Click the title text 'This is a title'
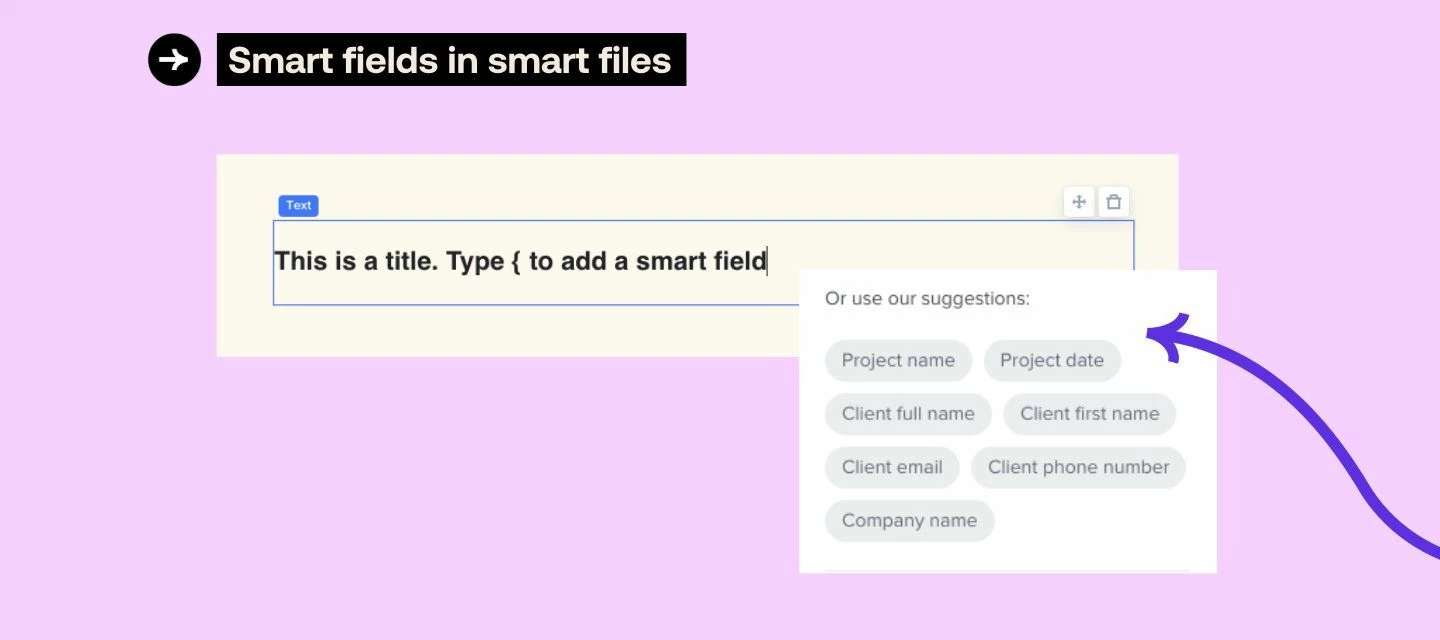This screenshot has width=1440, height=640. click(350, 261)
